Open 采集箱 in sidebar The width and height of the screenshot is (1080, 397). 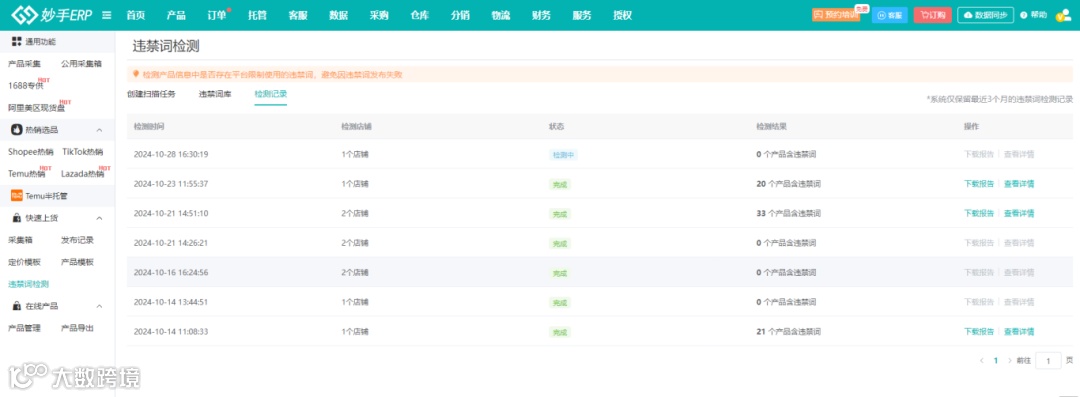[x=20, y=241]
